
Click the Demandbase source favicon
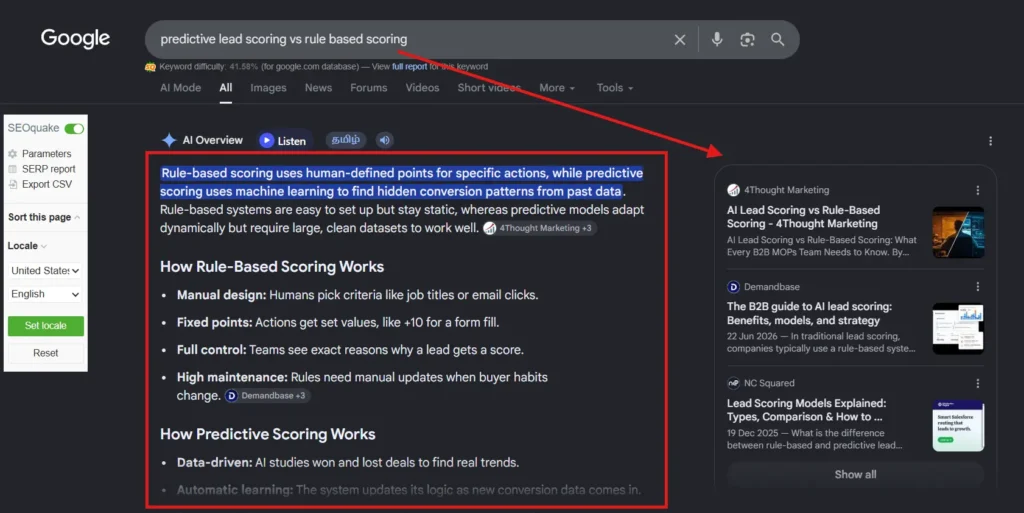[733, 287]
